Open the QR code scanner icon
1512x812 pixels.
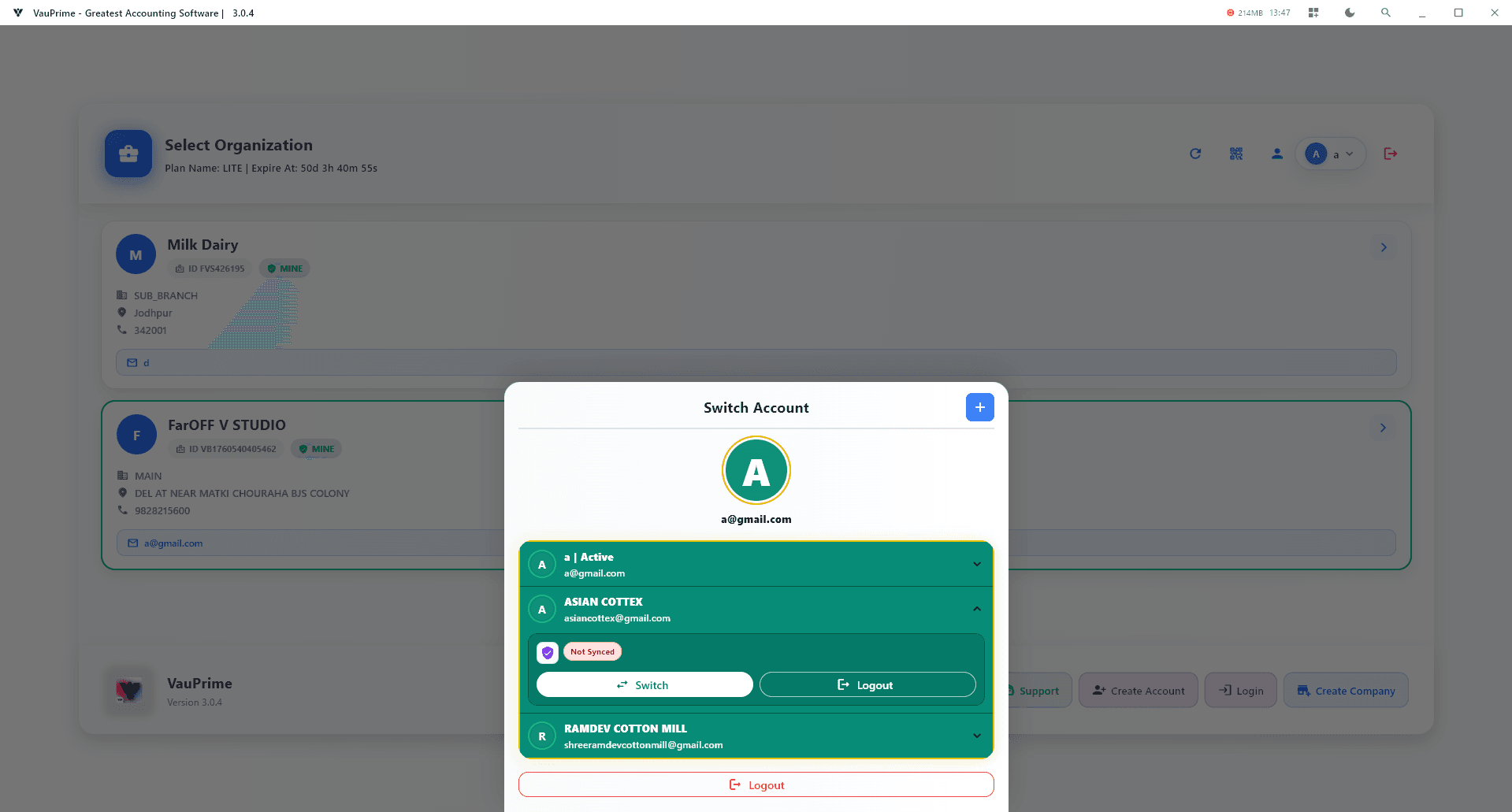pos(1236,154)
